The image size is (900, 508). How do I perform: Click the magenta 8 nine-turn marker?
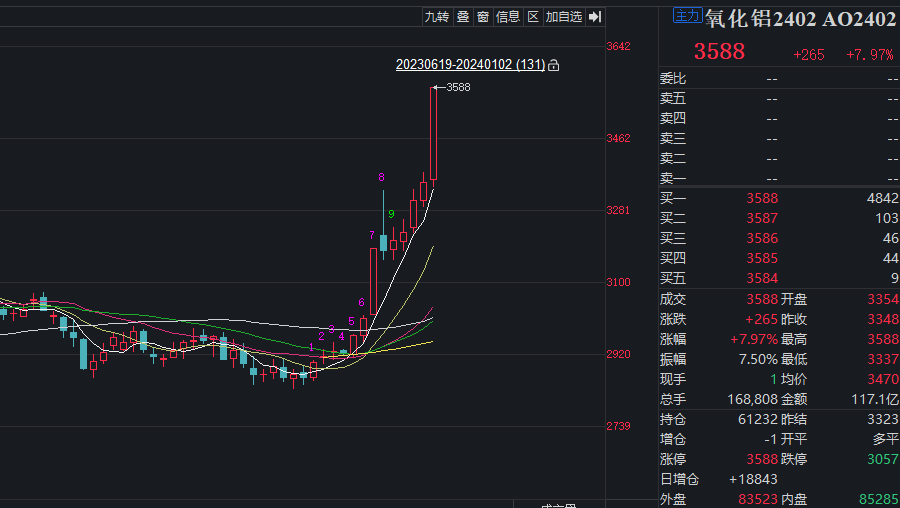(381, 177)
